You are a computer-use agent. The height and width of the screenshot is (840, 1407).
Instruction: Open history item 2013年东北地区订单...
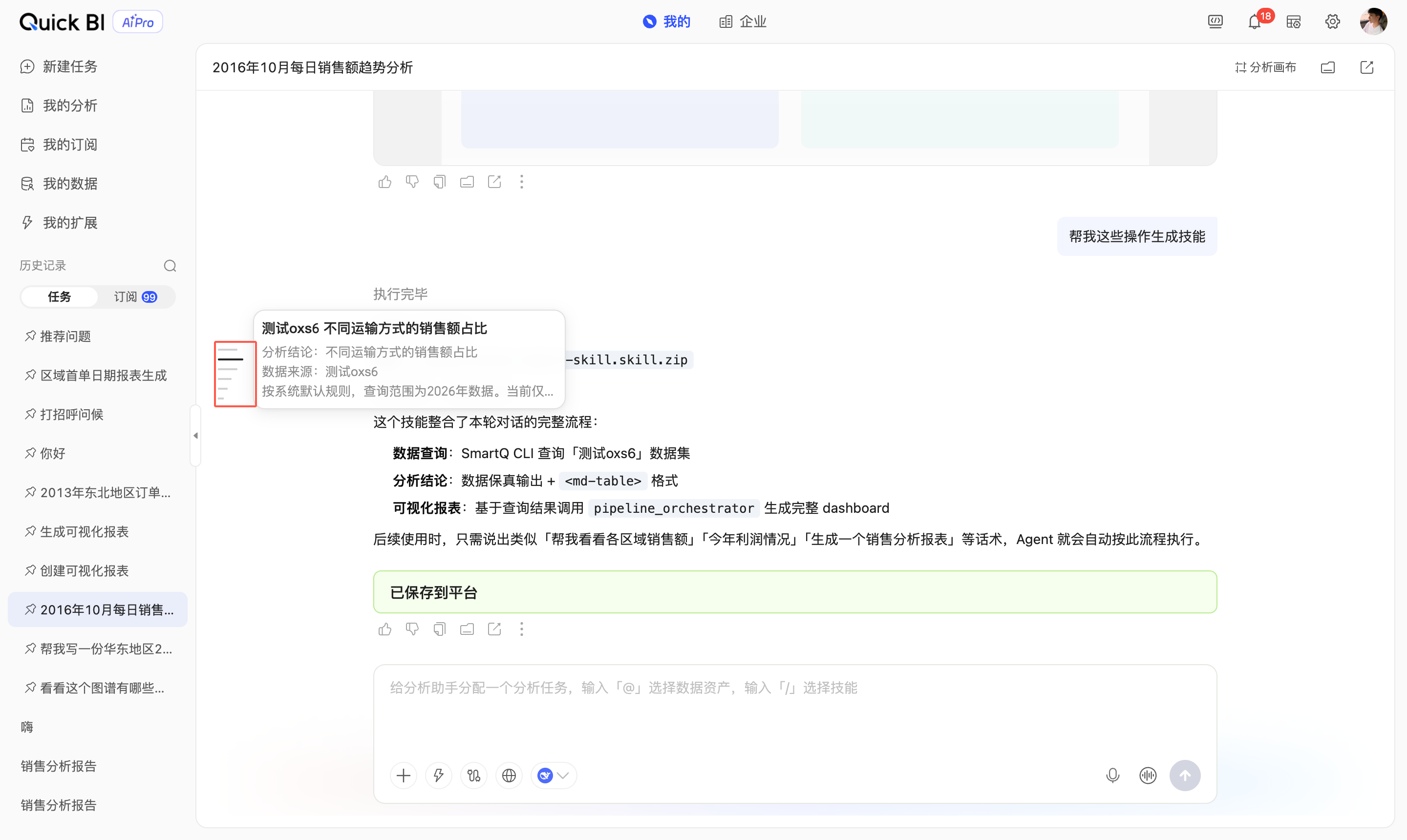[97, 492]
